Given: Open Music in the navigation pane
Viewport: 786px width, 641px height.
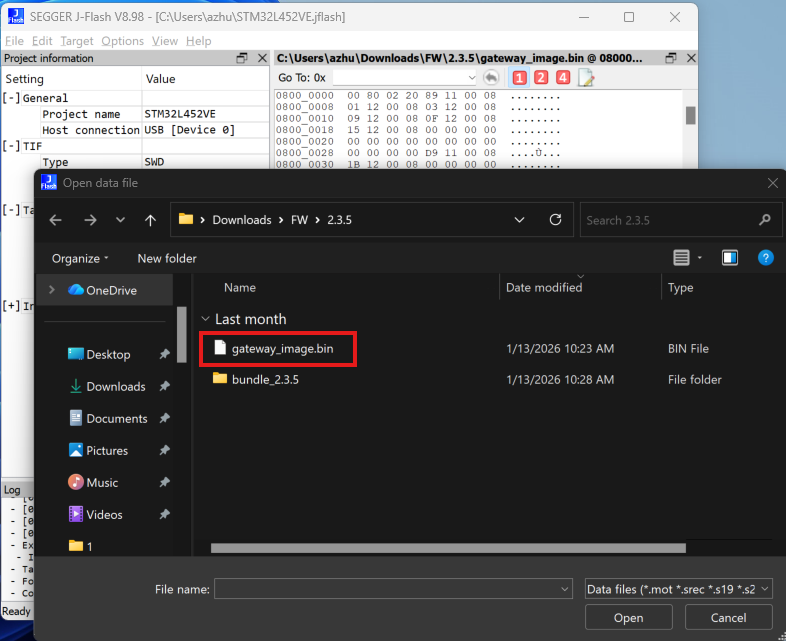Looking at the screenshot, I should 102,483.
